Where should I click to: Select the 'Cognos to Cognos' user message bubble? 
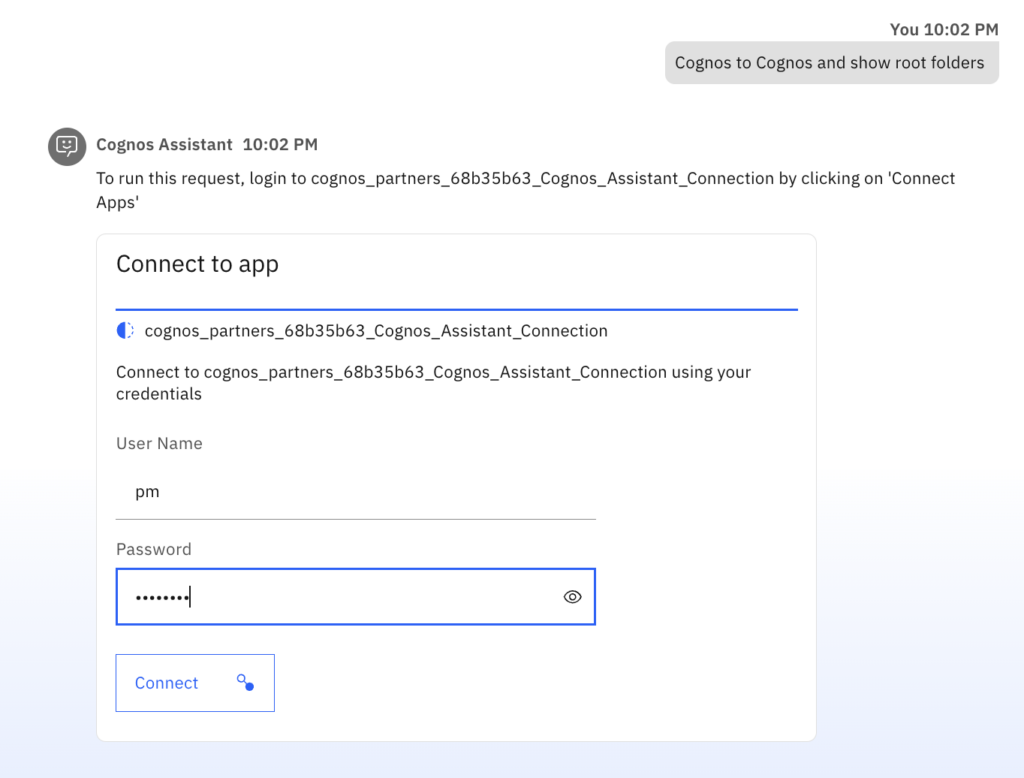click(830, 62)
